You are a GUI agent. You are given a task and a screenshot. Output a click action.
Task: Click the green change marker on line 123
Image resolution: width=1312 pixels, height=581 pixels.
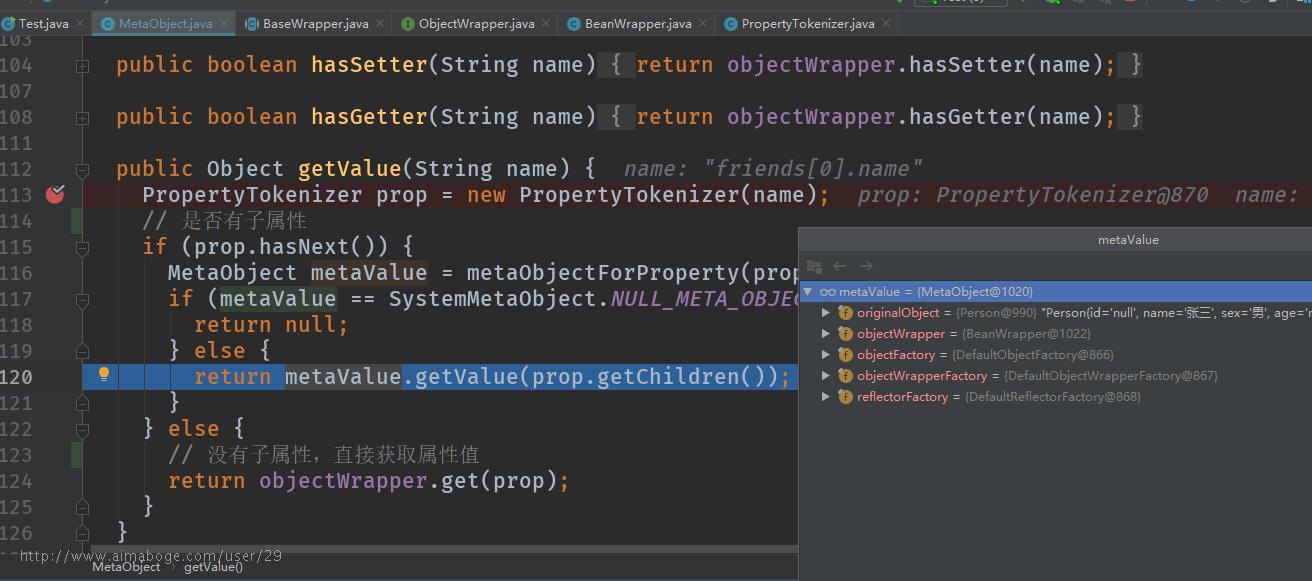(77, 454)
